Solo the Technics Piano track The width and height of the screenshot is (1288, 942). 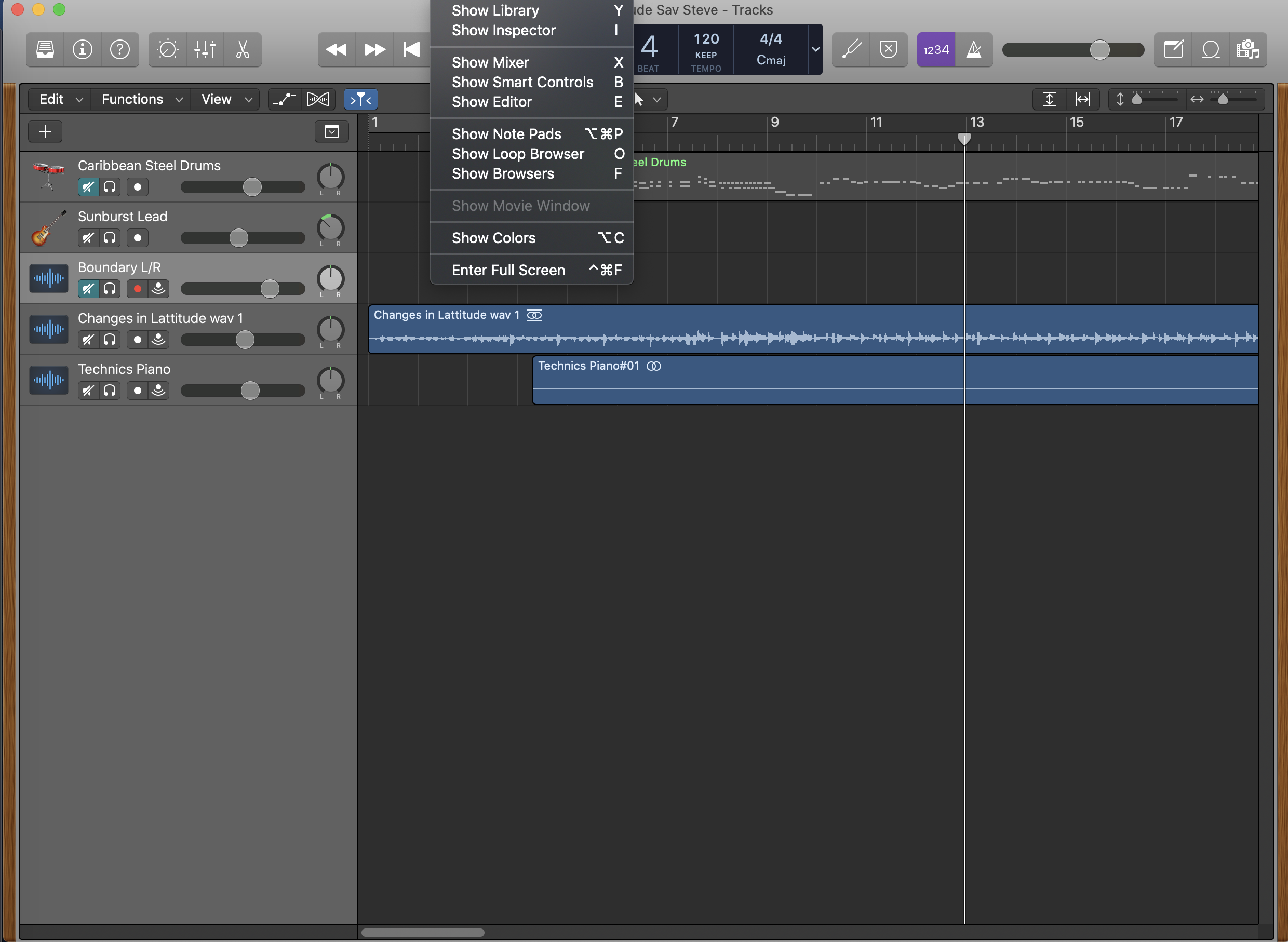click(110, 391)
